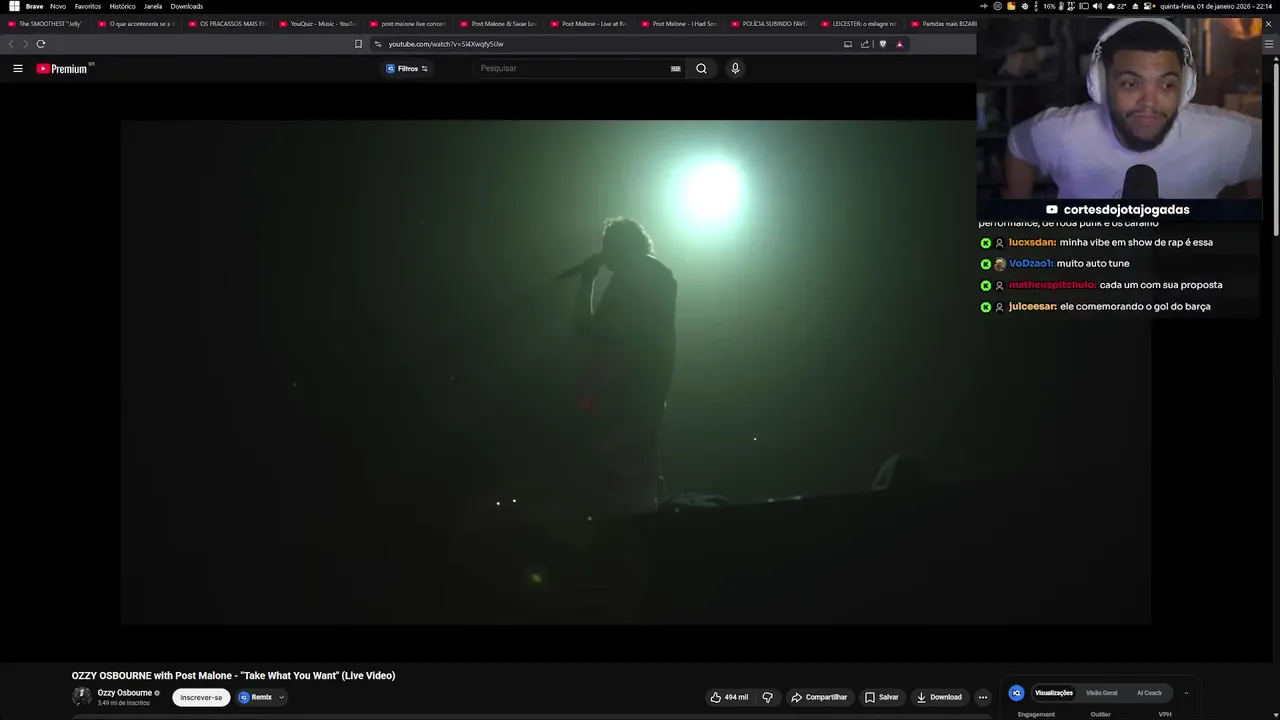The height and width of the screenshot is (720, 1280).
Task: Switch to 'LEICESTER: o milagre' tab
Action: [x=859, y=23]
